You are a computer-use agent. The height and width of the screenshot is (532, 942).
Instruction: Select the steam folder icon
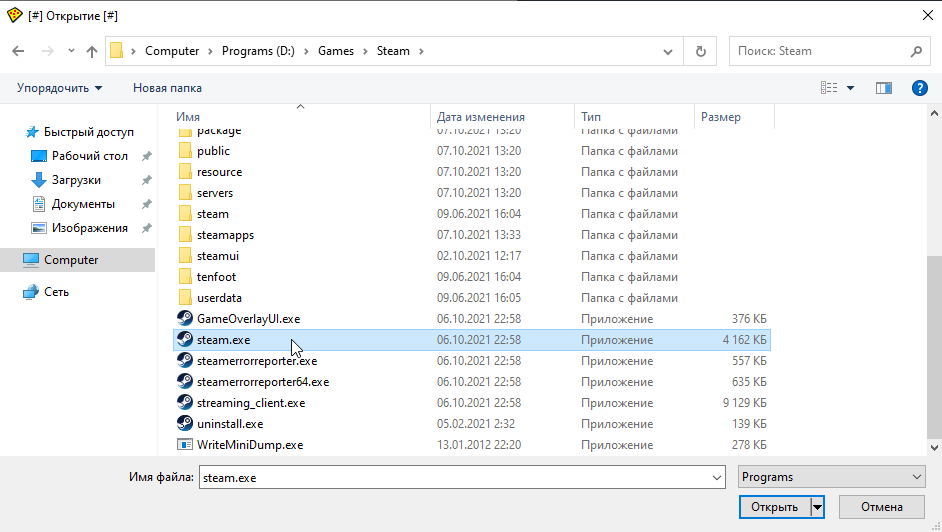pos(186,213)
